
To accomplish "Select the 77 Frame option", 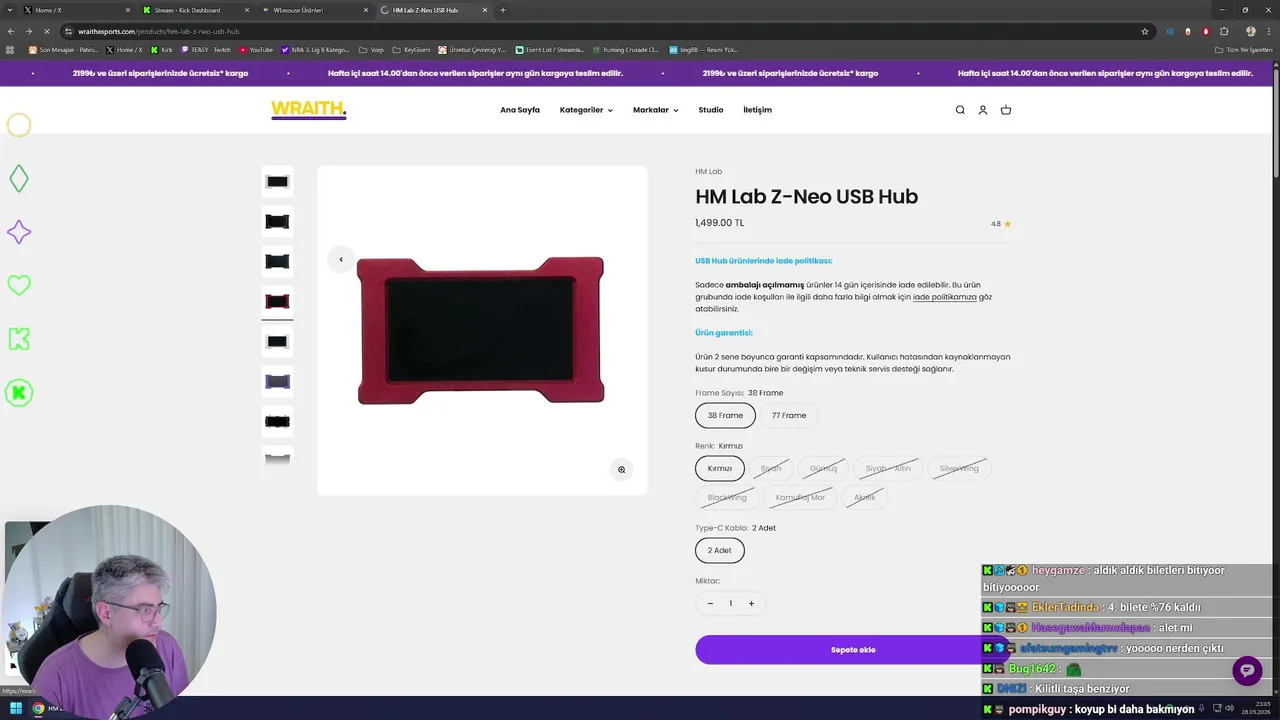I will (x=789, y=415).
